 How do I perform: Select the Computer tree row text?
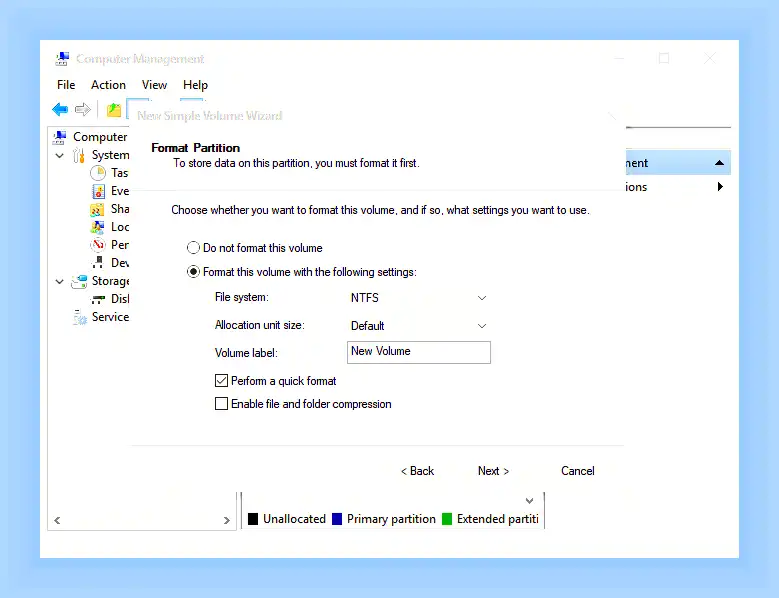(x=100, y=137)
